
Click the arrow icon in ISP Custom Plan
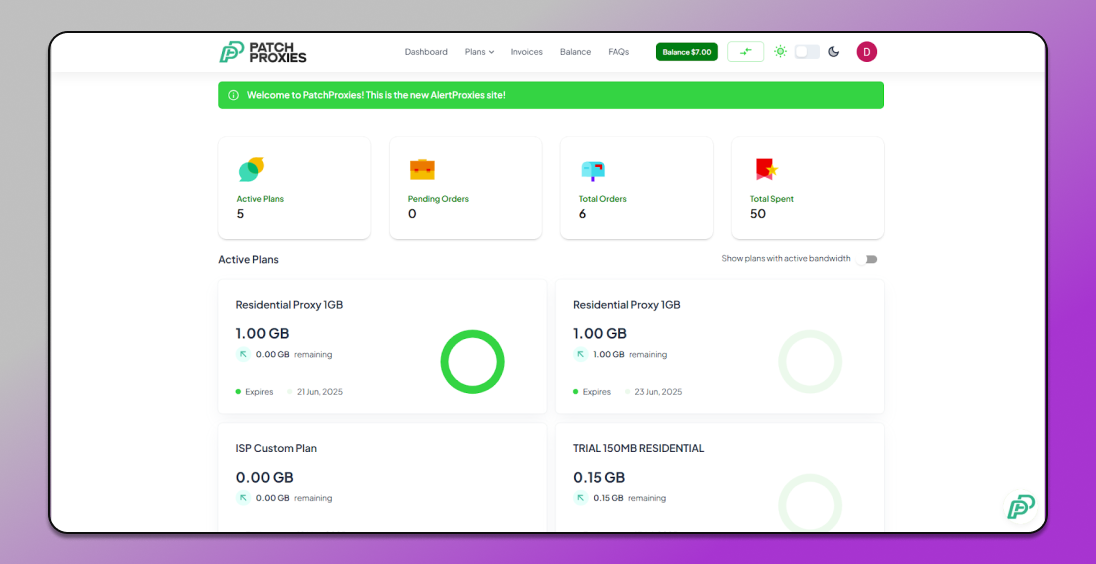243,498
